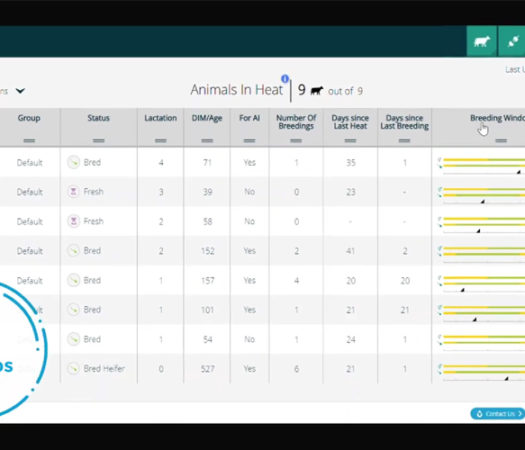Image resolution: width=525 pixels, height=450 pixels.
Task: Click Bred status icon in DIM 152 row
Action: 74,251
